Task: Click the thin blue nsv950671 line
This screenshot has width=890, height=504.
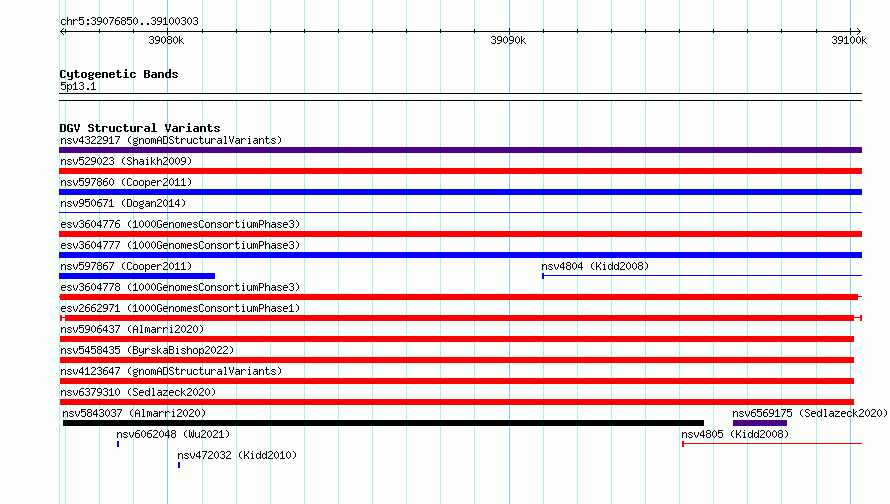Action: coord(460,213)
